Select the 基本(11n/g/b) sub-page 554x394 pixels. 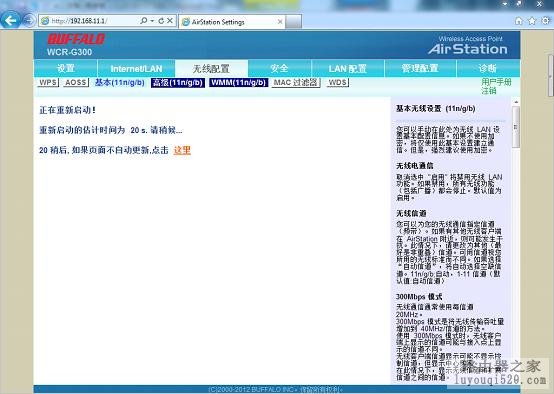pos(119,82)
